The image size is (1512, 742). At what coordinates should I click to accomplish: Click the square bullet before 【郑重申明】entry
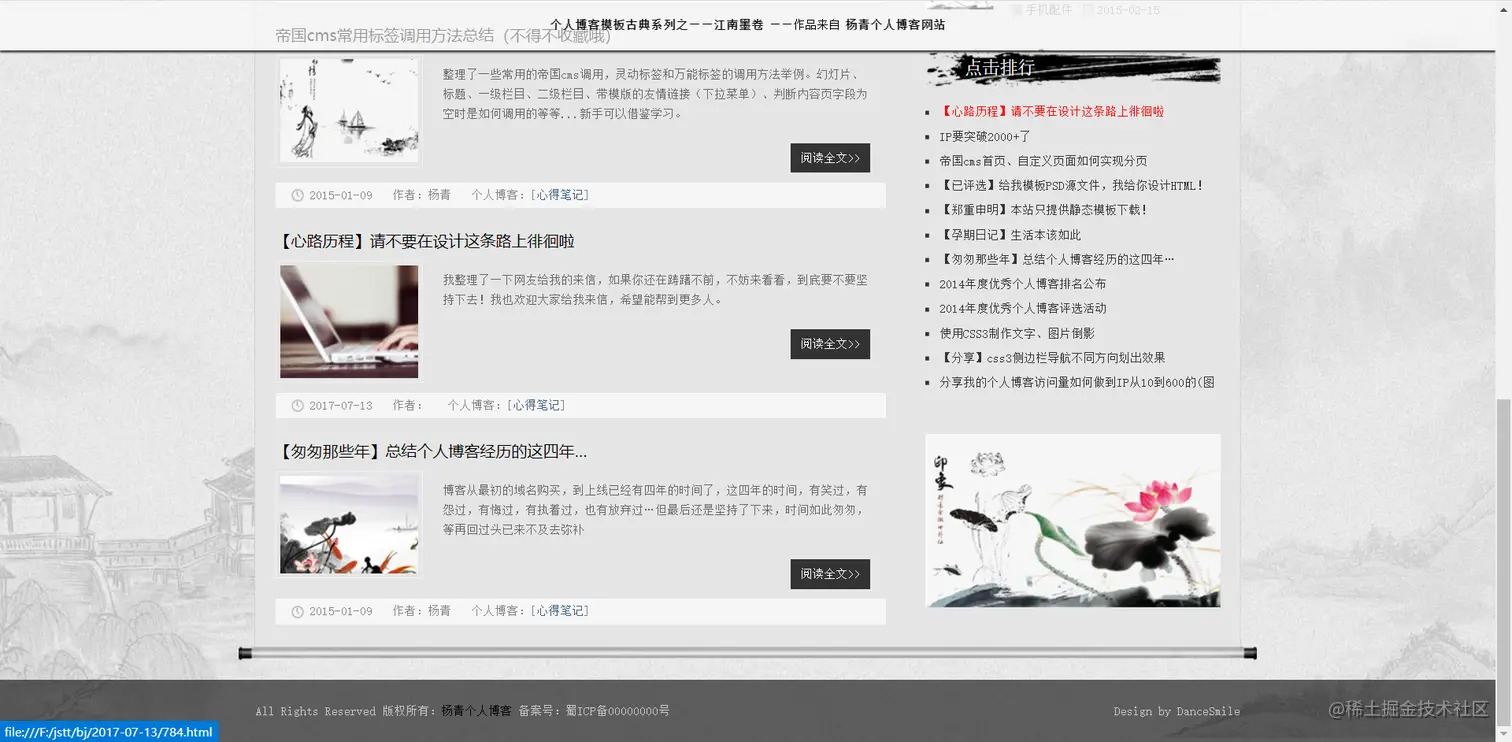click(930, 210)
